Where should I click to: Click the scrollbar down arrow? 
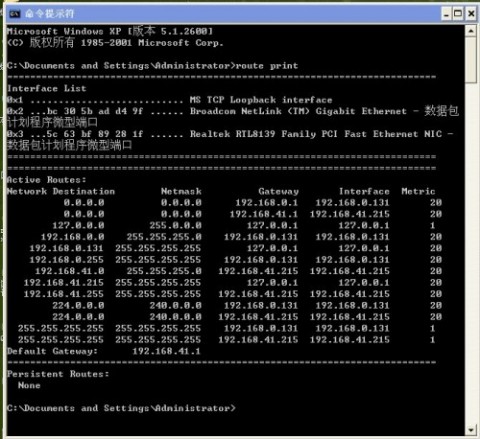(x=471, y=429)
